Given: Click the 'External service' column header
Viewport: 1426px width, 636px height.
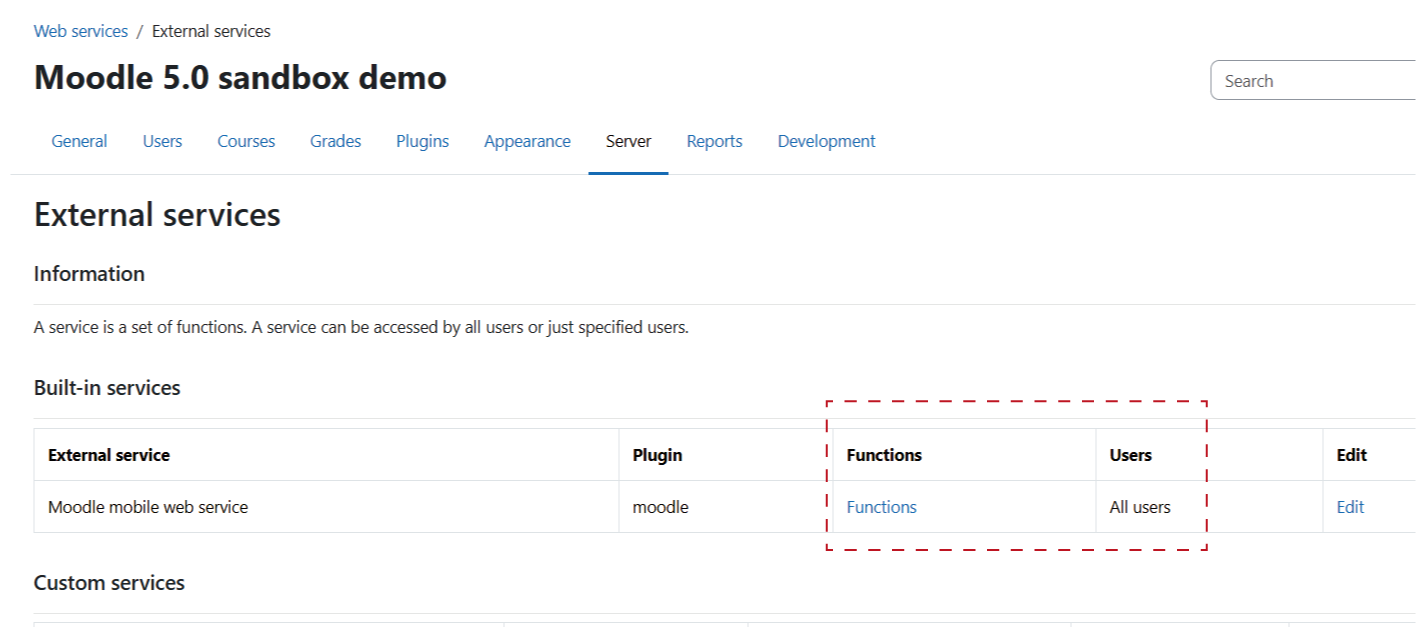Looking at the screenshot, I should tap(109, 455).
